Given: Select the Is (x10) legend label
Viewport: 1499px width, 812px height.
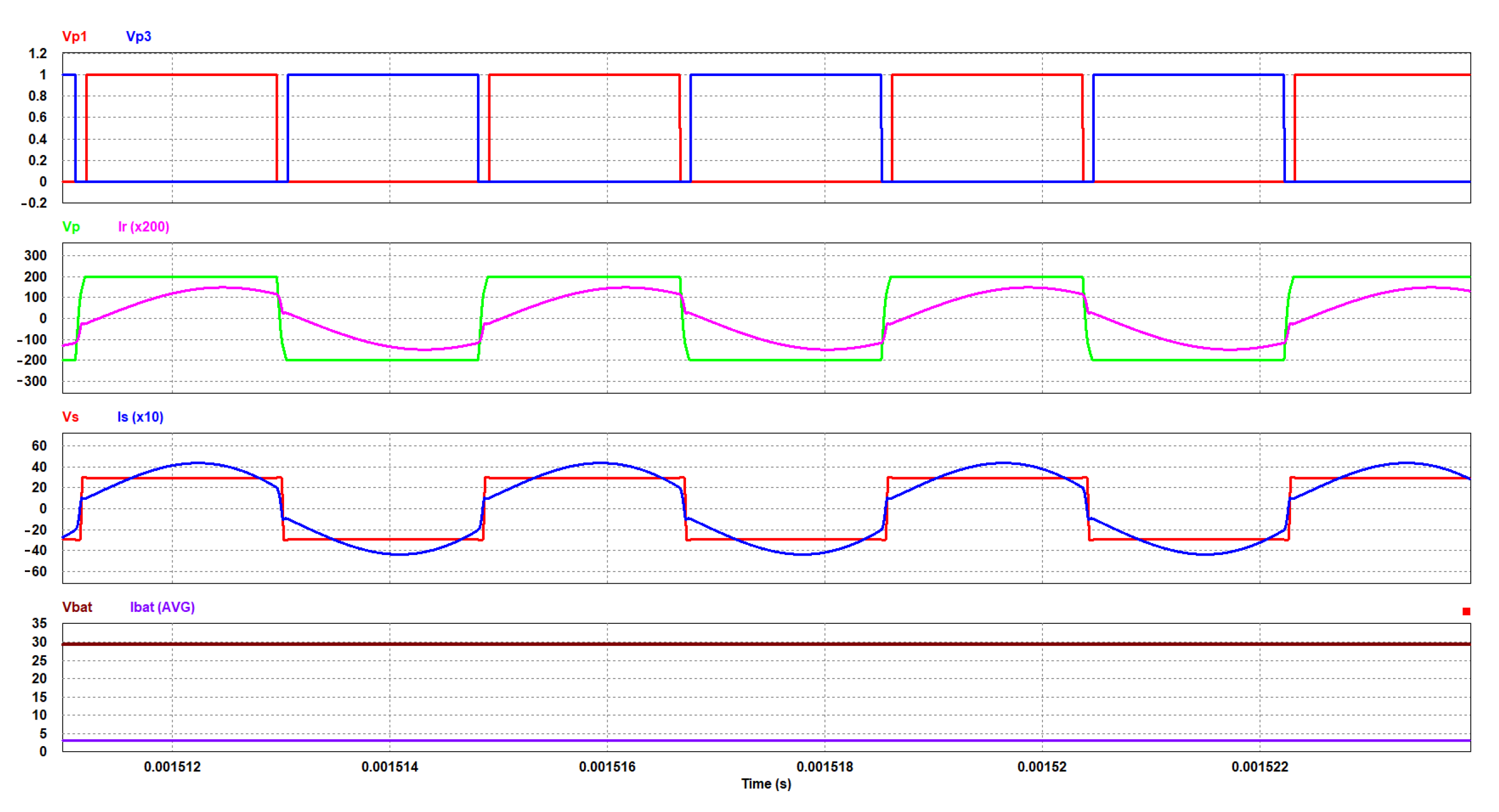Looking at the screenshot, I should (140, 417).
